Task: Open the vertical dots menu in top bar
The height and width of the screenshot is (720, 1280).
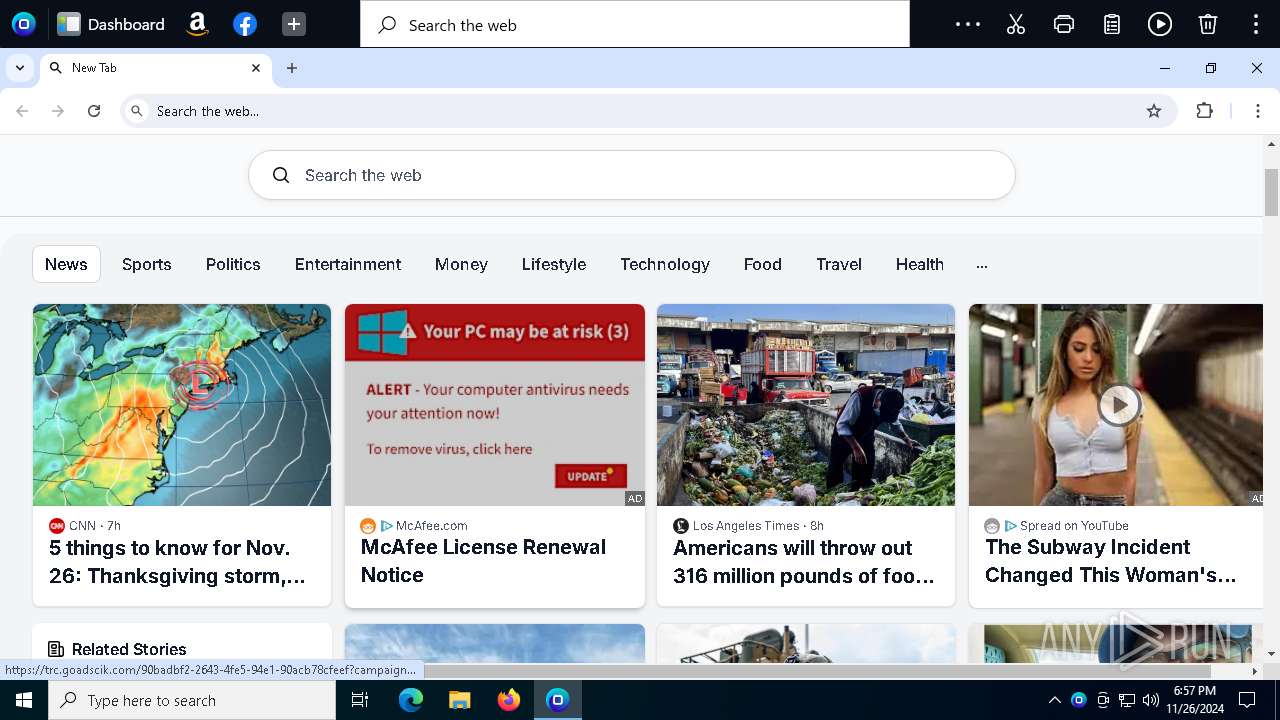Action: (1256, 24)
